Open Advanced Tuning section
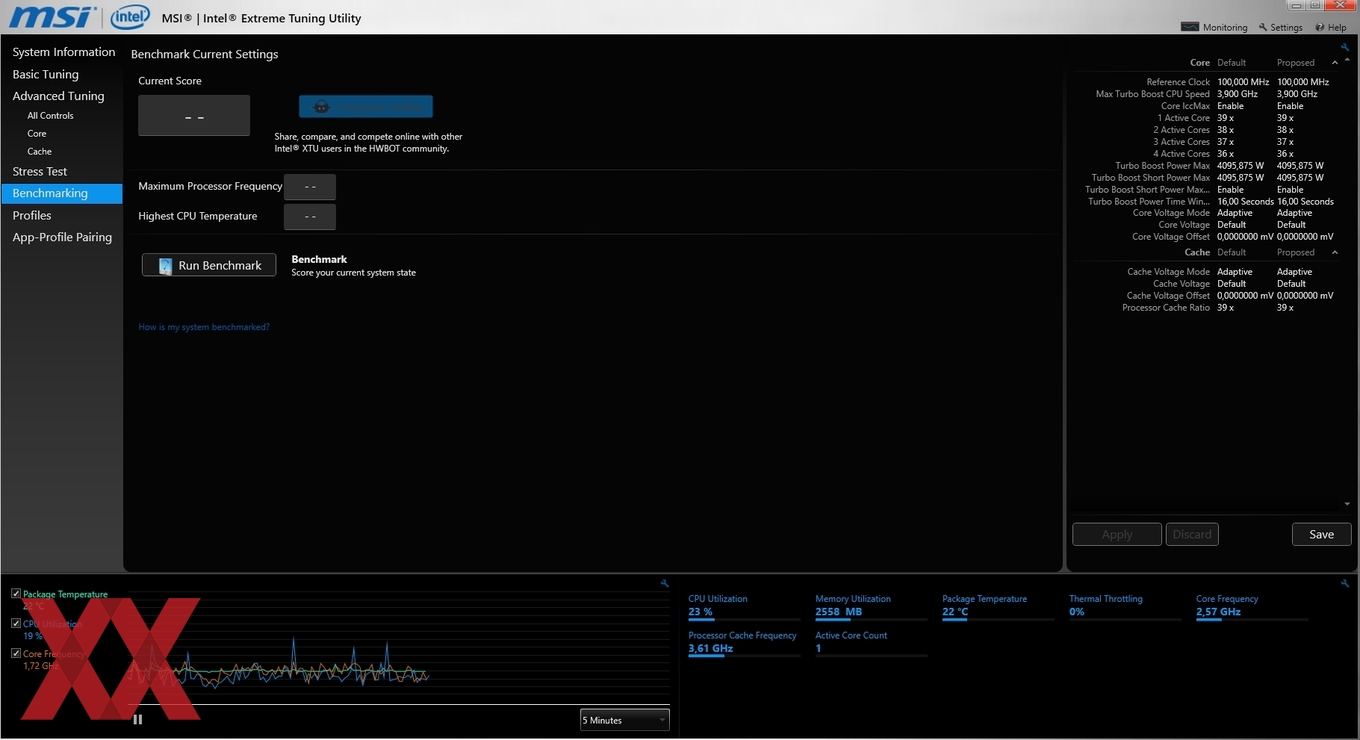Image resolution: width=1360 pixels, height=740 pixels. point(58,96)
